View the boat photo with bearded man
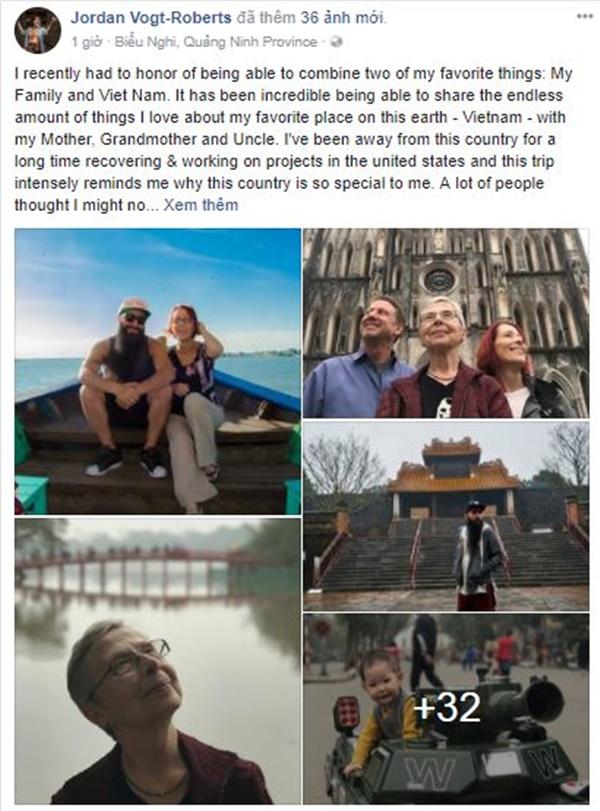The width and height of the screenshot is (600, 811). pos(158,371)
